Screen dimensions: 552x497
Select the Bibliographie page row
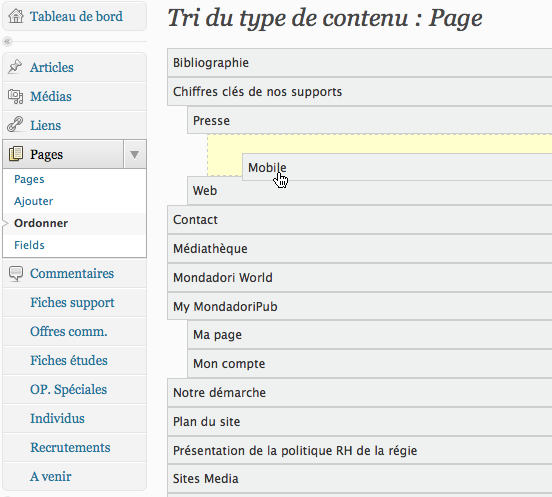[x=359, y=63]
